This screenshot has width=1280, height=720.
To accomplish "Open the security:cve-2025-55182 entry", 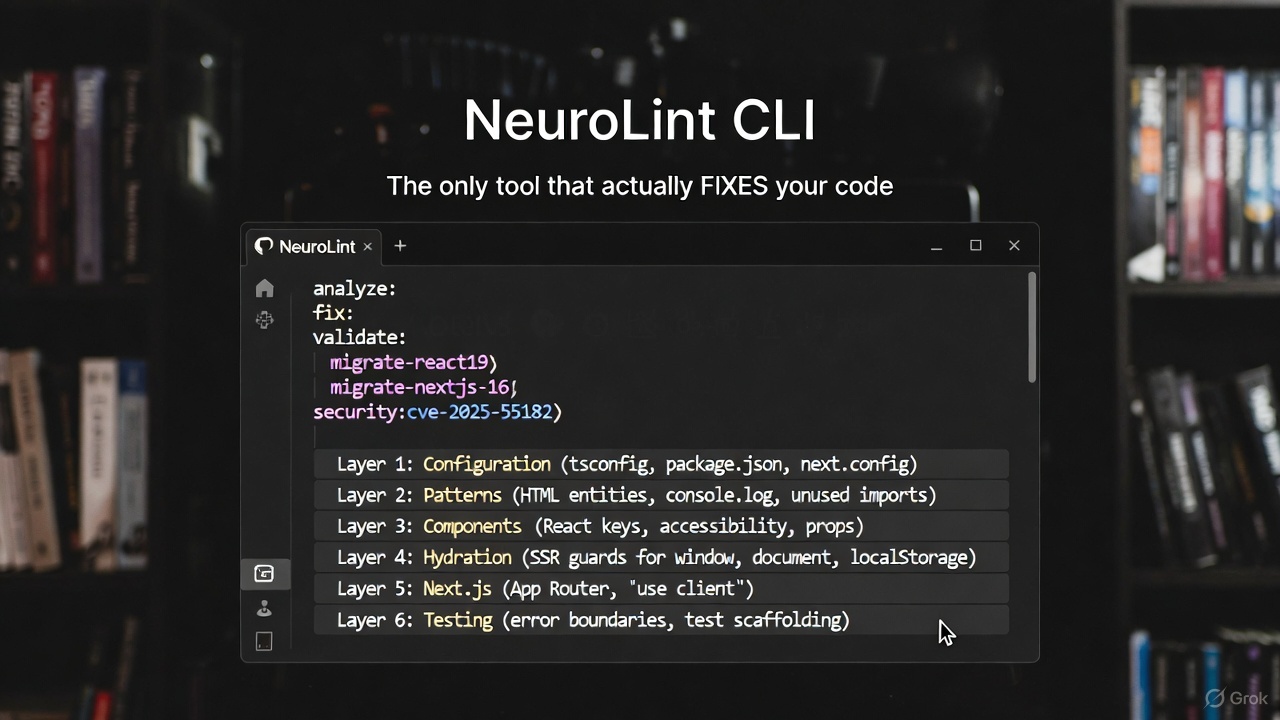I will (x=437, y=411).
